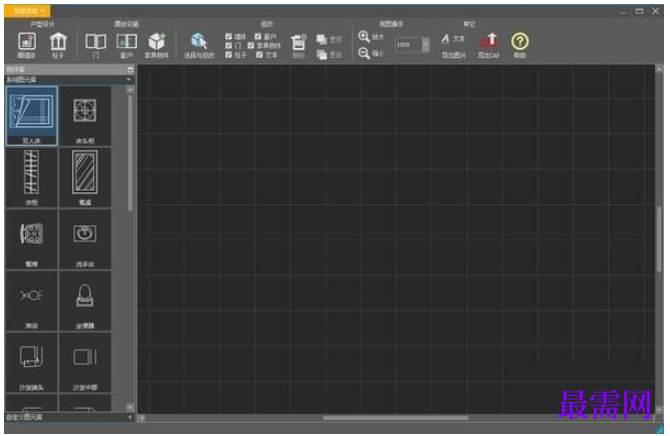Viewport: 670px width, 436px height.
Task: Toggle the furniture object checkbox
Action: [251, 46]
